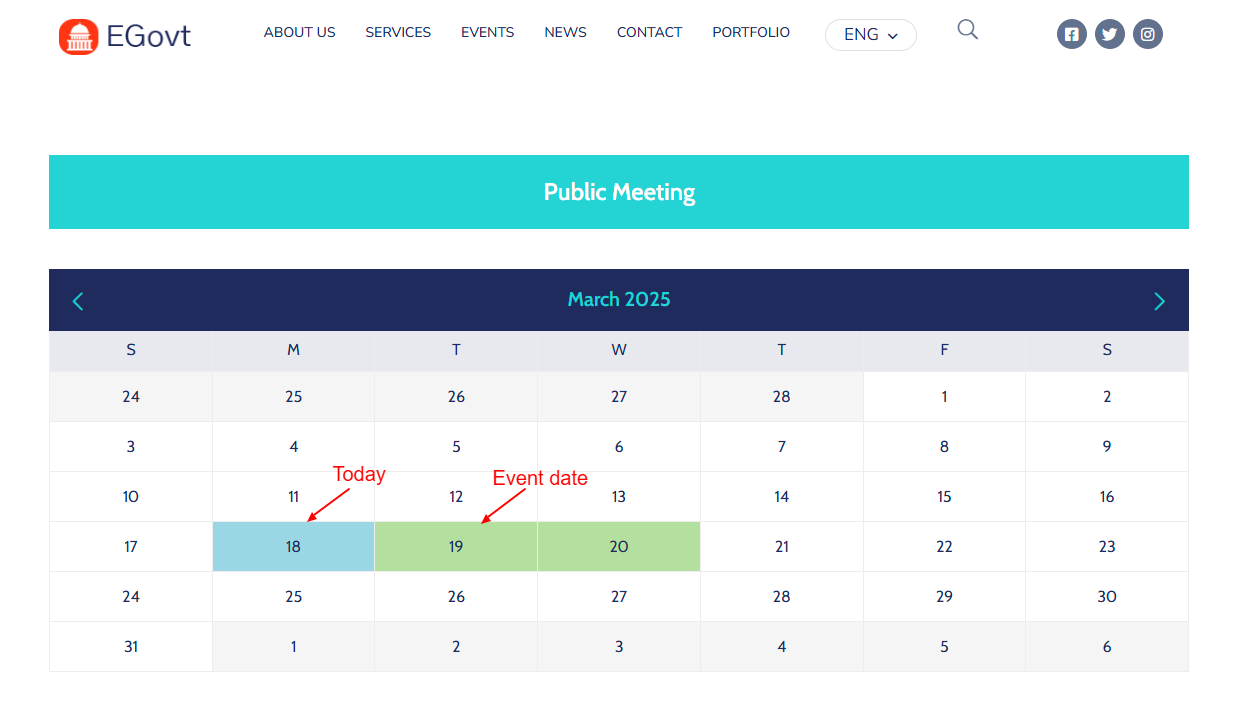1236x707 pixels.
Task: Open the search magnifier icon
Action: click(x=967, y=29)
